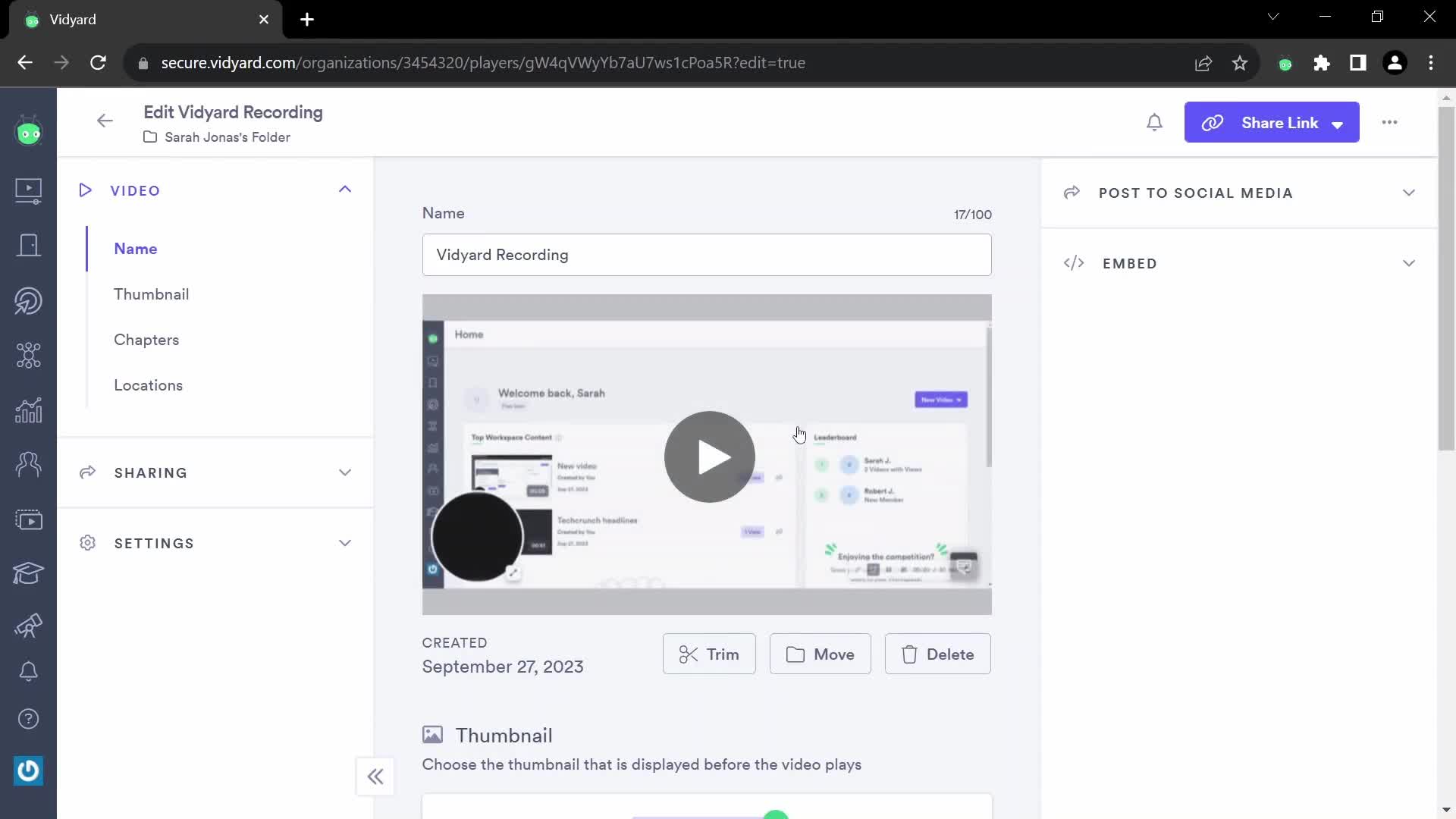The height and width of the screenshot is (819, 1456).
Task: Click the share page icon in address bar
Action: point(1203,63)
